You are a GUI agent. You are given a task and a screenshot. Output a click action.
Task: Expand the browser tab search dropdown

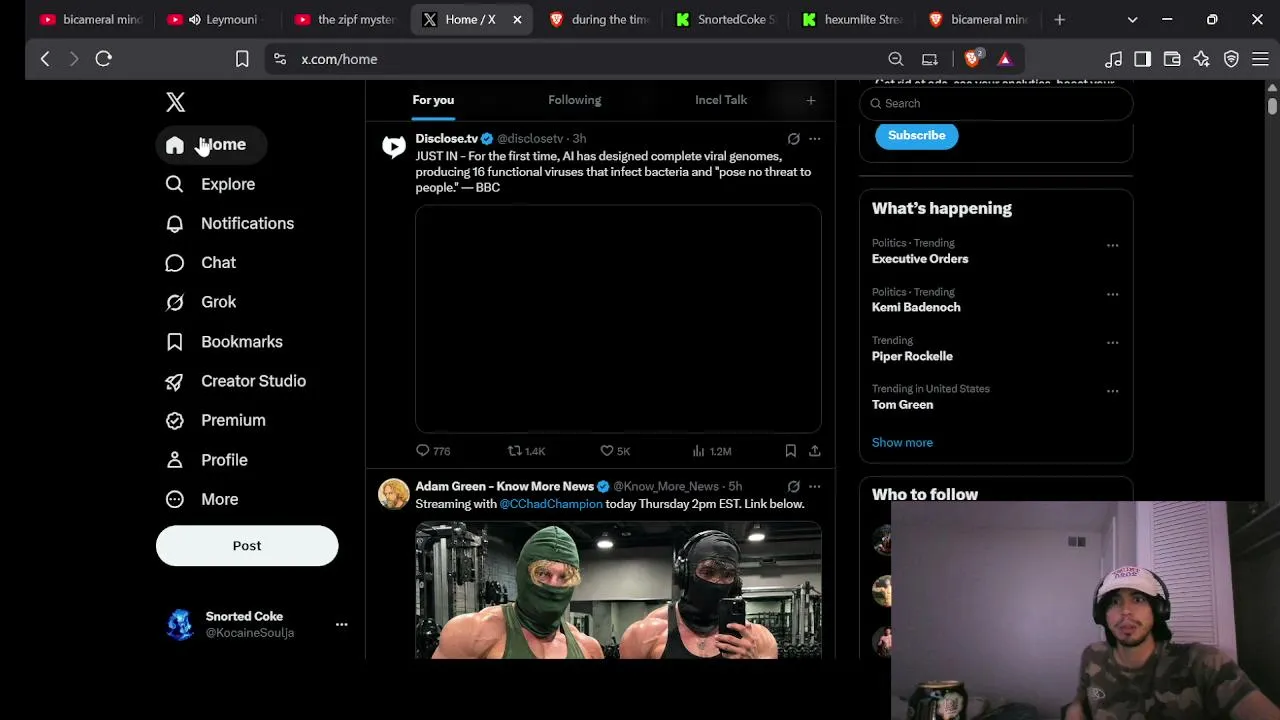(1132, 20)
